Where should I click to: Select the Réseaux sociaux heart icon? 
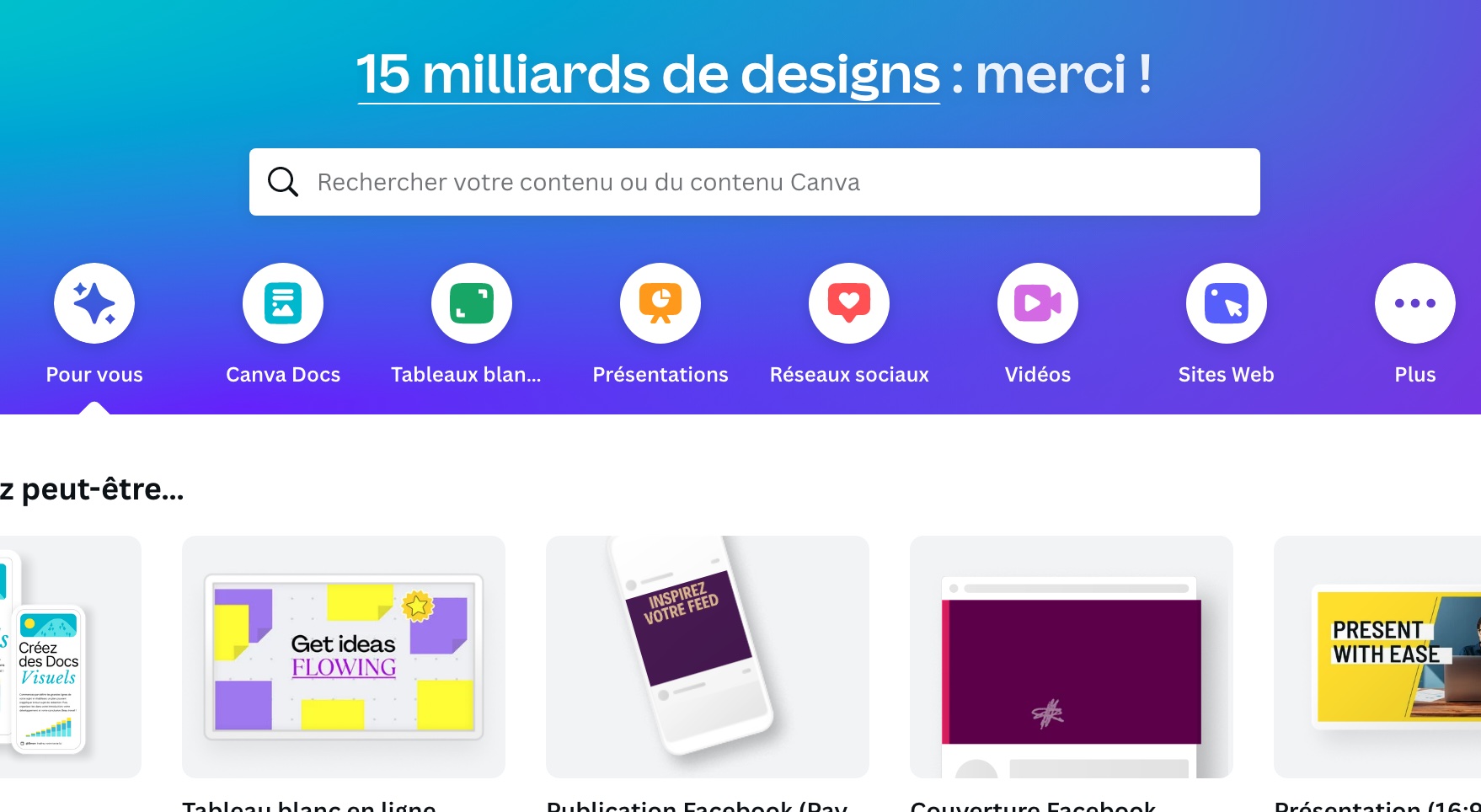pyautogui.click(x=849, y=303)
